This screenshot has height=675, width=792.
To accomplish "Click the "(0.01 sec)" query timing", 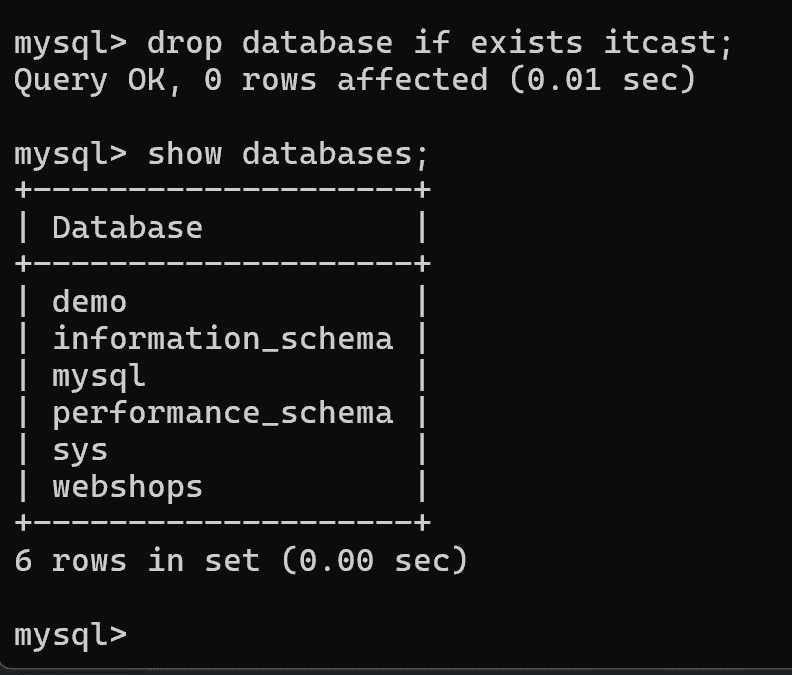I will (601, 80).
